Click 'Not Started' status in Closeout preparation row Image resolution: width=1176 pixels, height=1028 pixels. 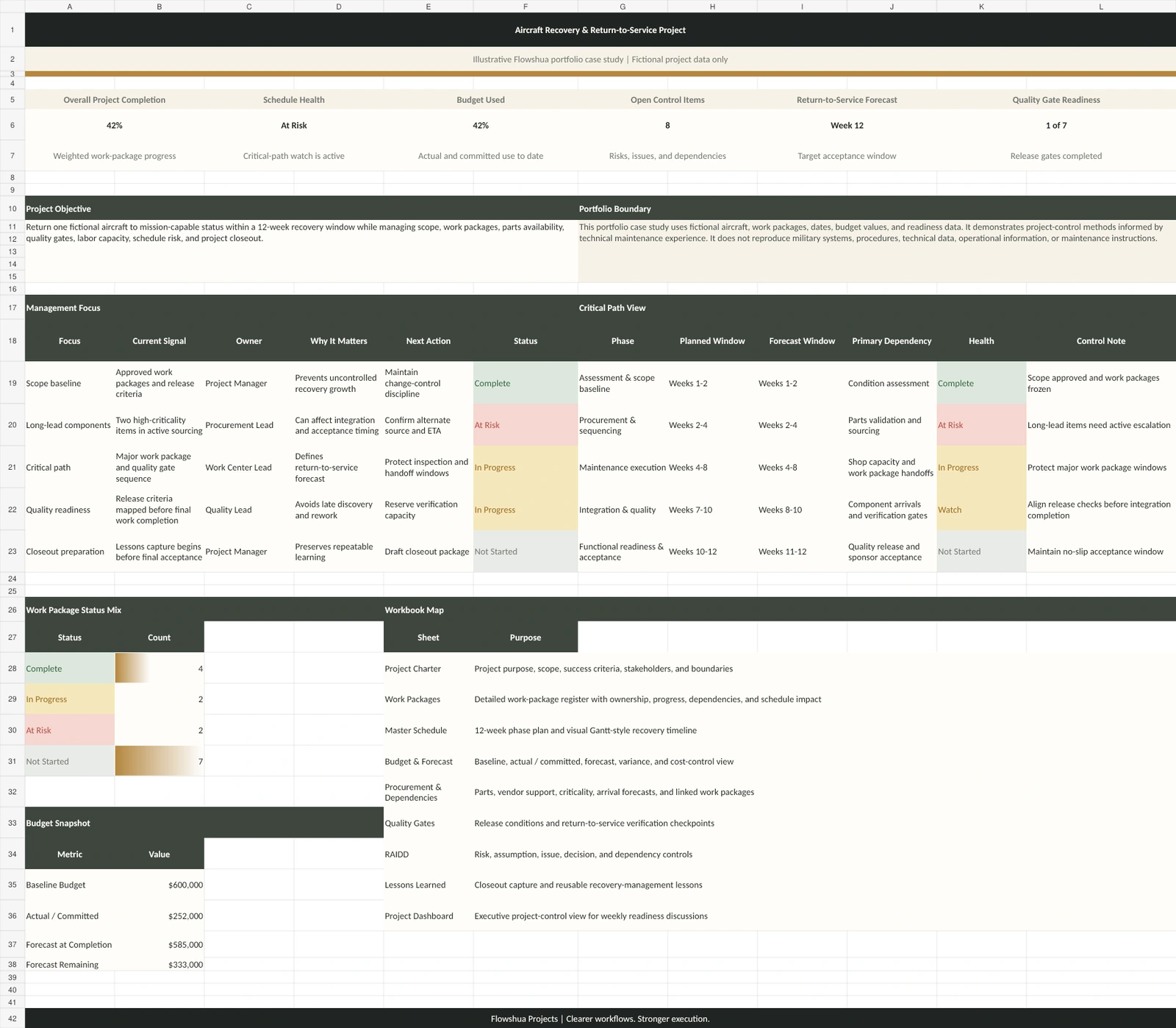526,552
